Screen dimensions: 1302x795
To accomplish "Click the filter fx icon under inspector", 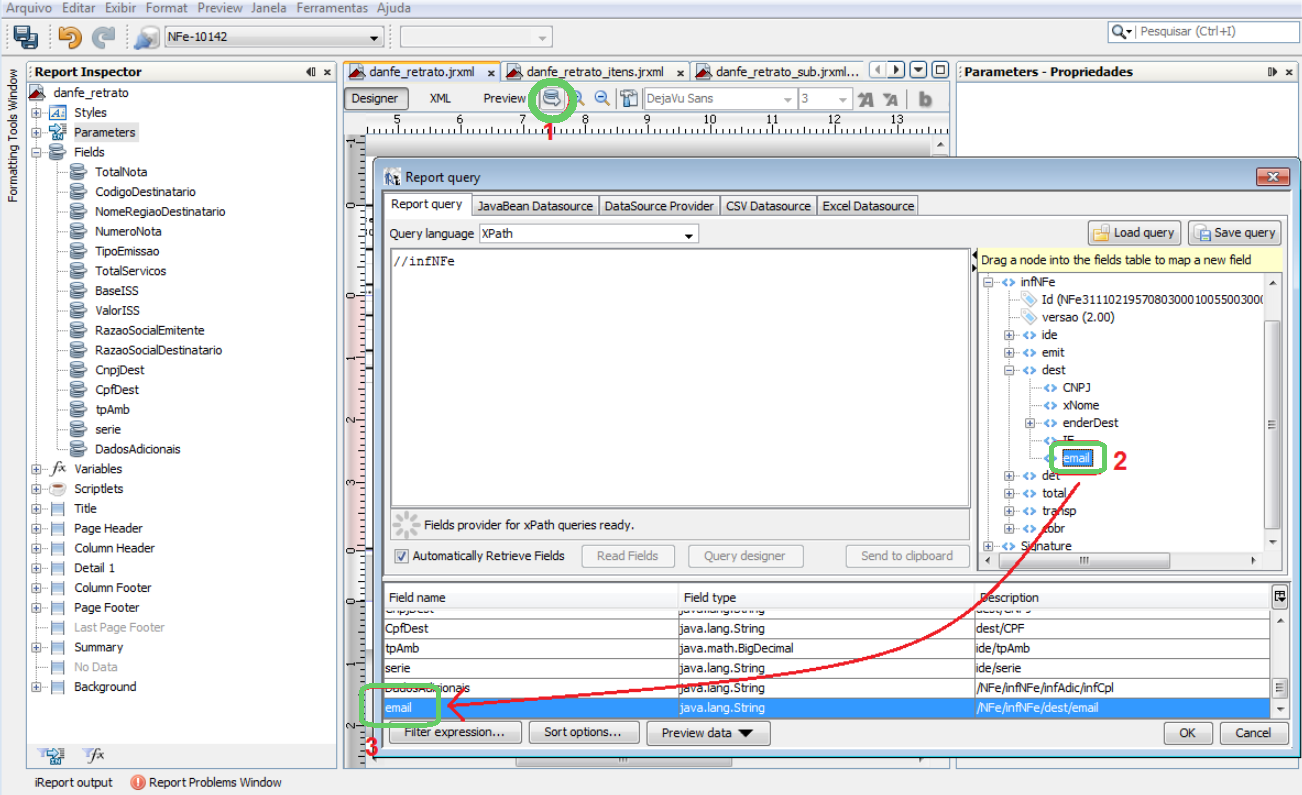I will click(x=93, y=755).
